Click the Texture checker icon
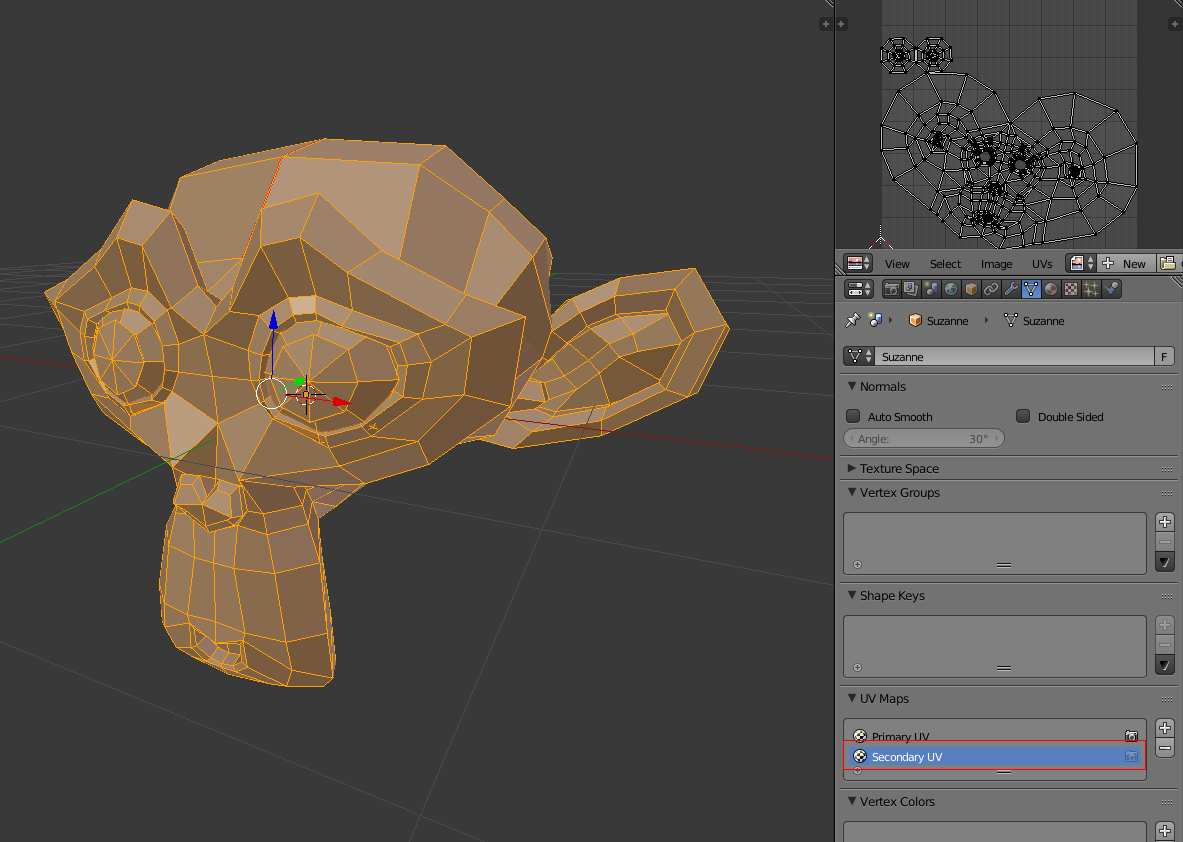 coord(1072,288)
